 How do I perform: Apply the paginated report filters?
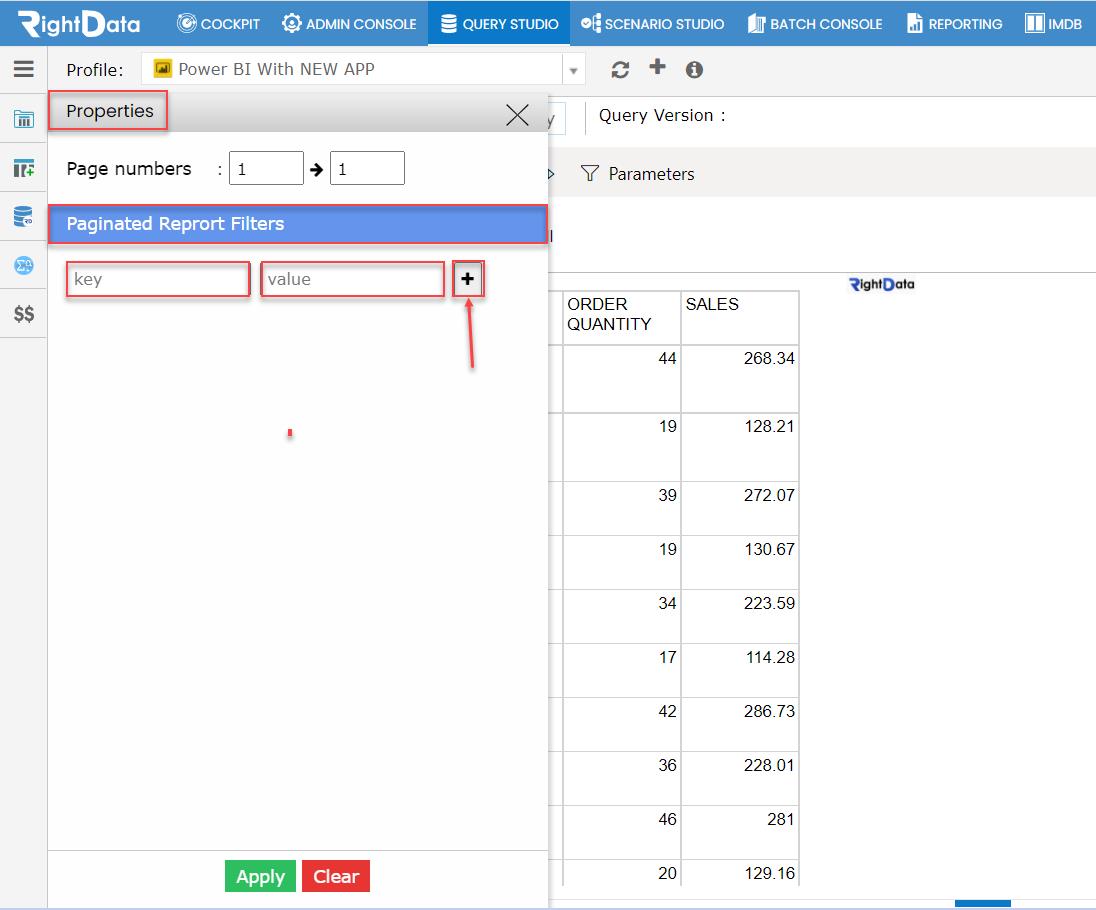click(x=260, y=876)
